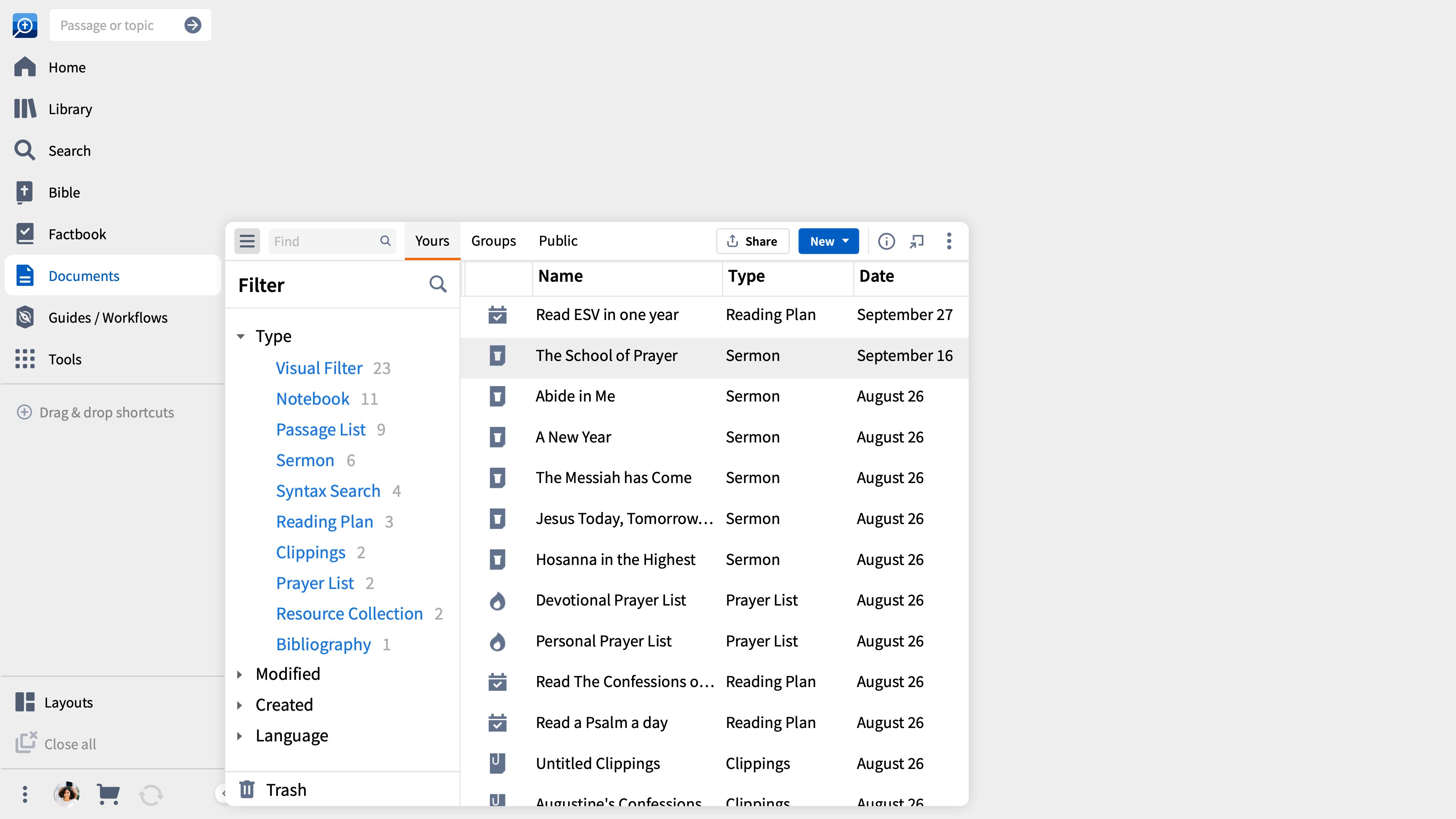Viewport: 1456px width, 819px height.
Task: Filter by Reading Plan type
Action: click(325, 522)
